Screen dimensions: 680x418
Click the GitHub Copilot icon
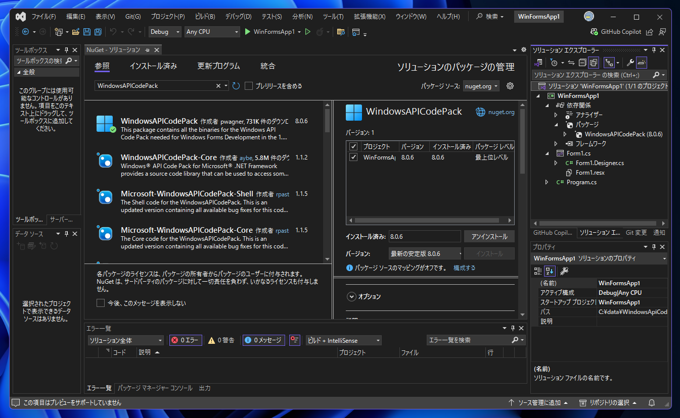(x=594, y=32)
